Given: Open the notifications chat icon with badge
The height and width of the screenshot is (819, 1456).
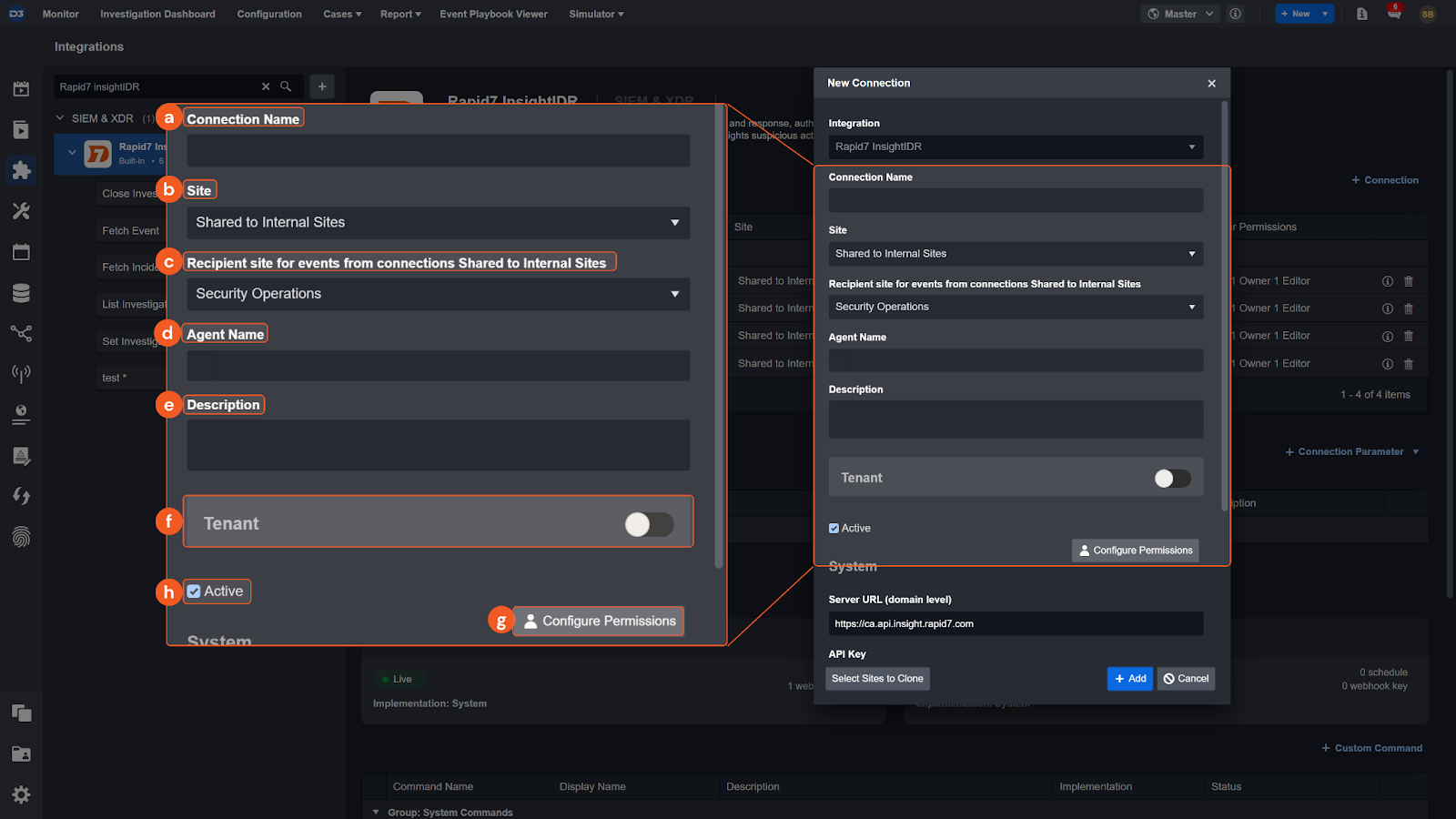Looking at the screenshot, I should pos(1394,13).
